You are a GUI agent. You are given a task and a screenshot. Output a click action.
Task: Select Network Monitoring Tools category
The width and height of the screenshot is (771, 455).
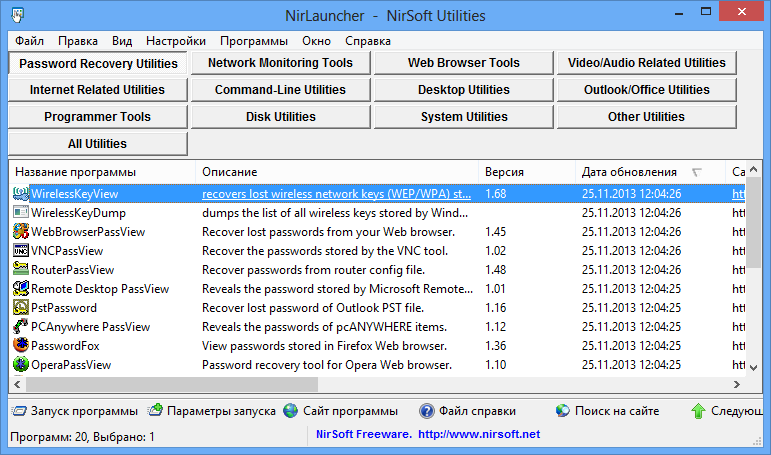[280, 63]
